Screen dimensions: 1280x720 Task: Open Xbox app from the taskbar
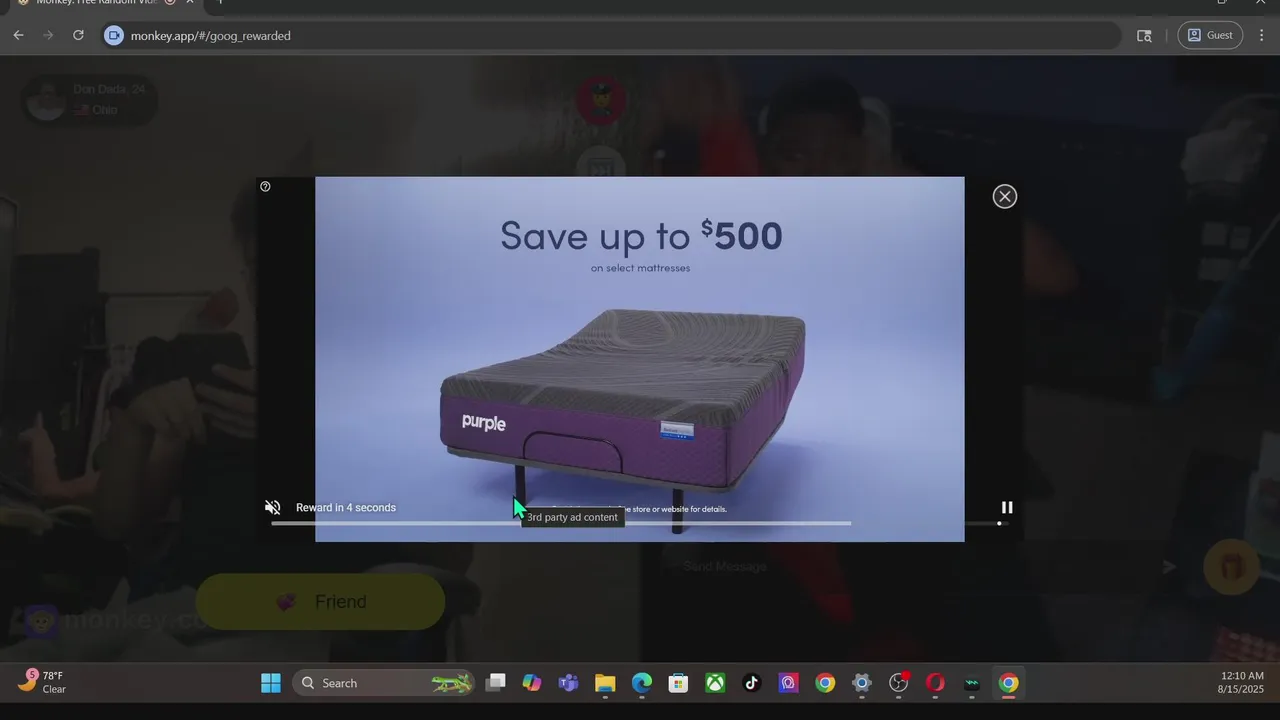[715, 683]
